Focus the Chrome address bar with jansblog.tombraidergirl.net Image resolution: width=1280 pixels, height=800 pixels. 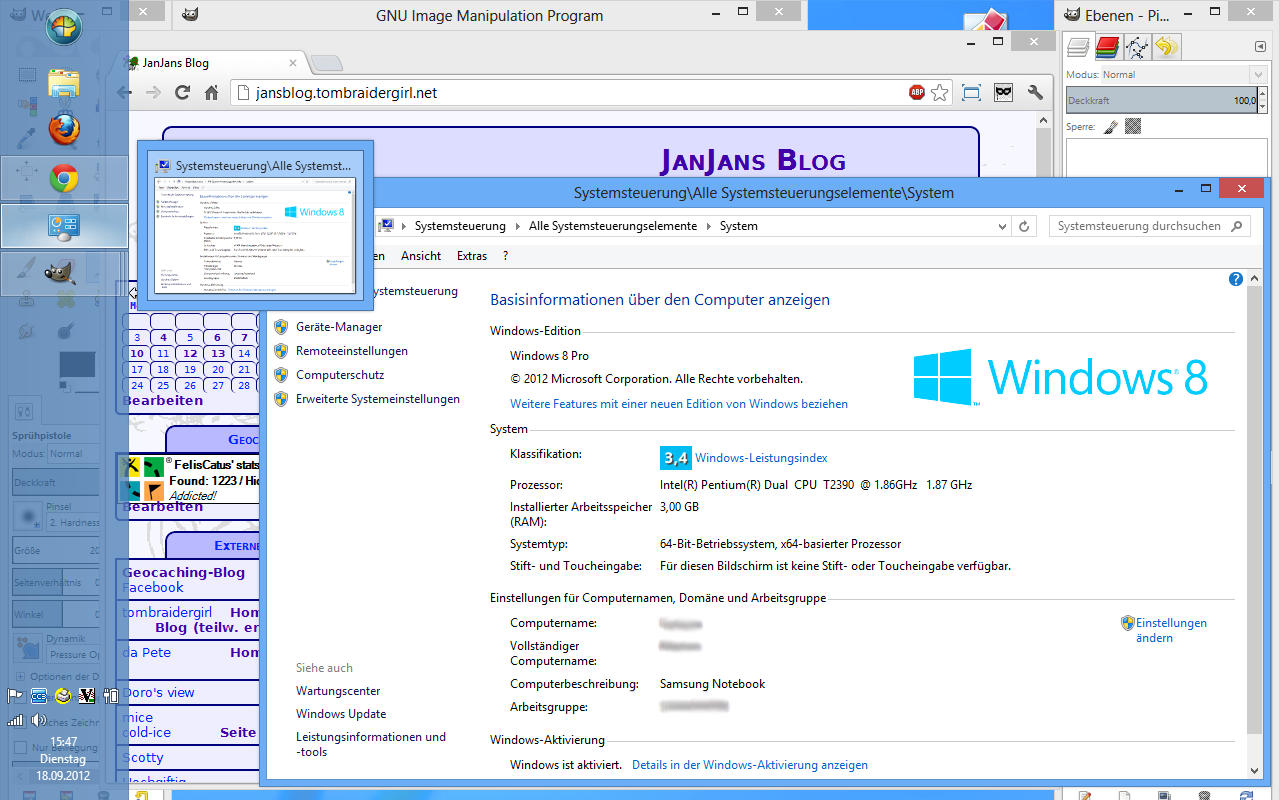pyautogui.click(x=570, y=92)
